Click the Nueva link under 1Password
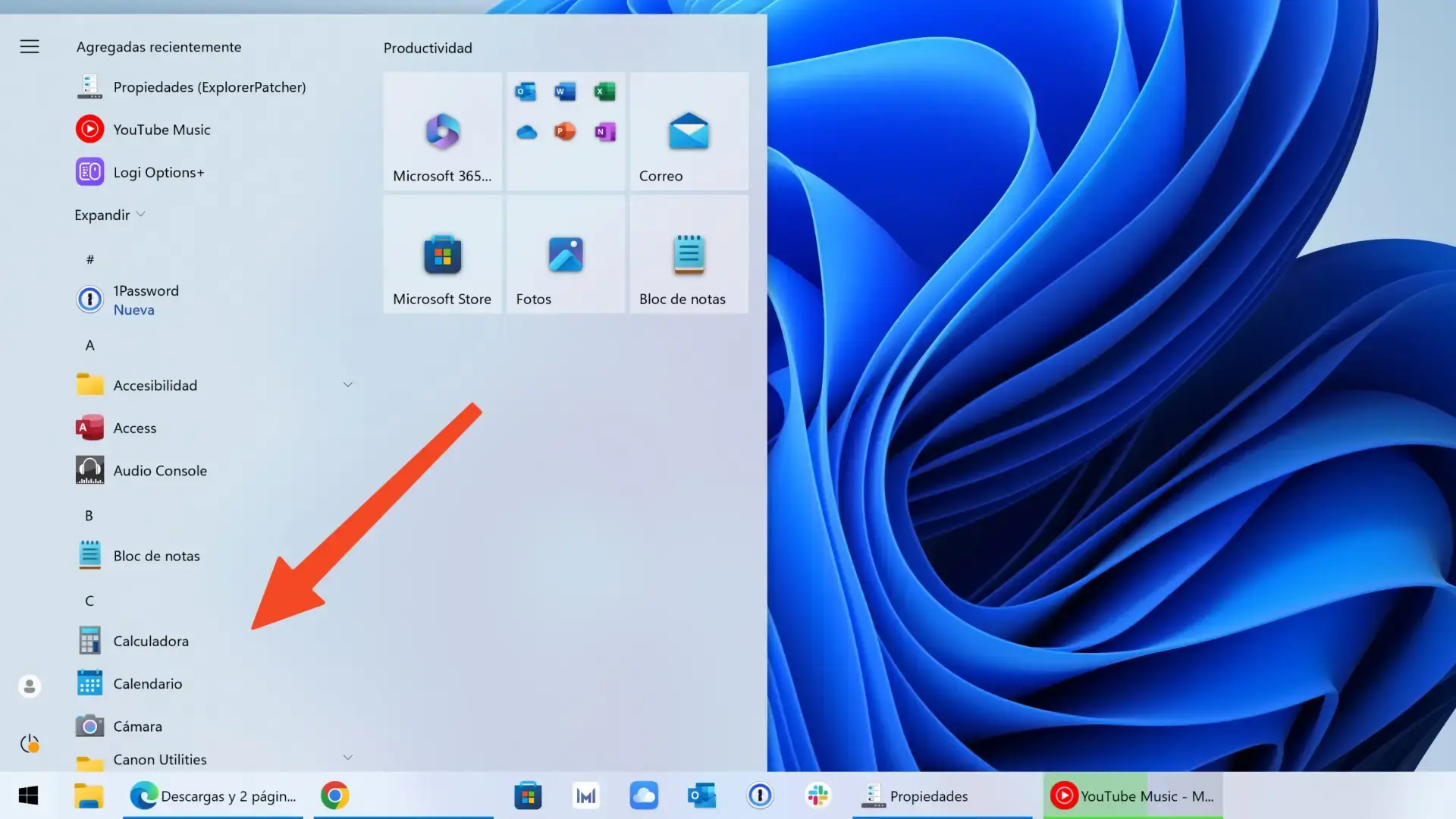The image size is (1456, 819). point(134,309)
